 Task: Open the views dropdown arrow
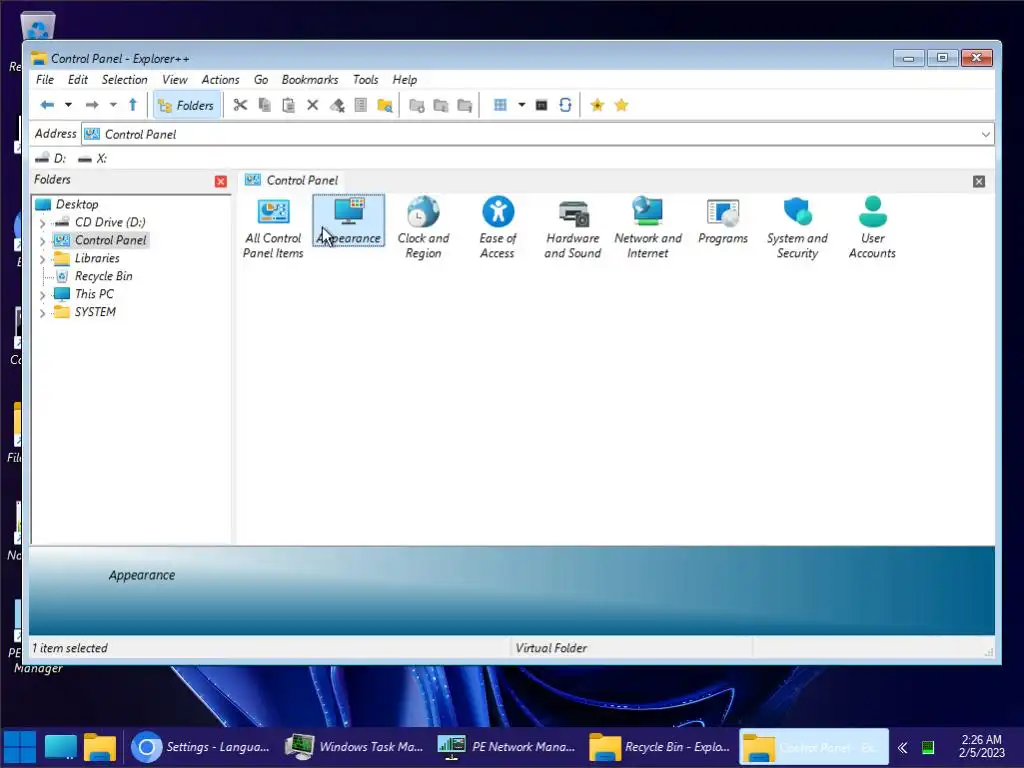pos(521,105)
